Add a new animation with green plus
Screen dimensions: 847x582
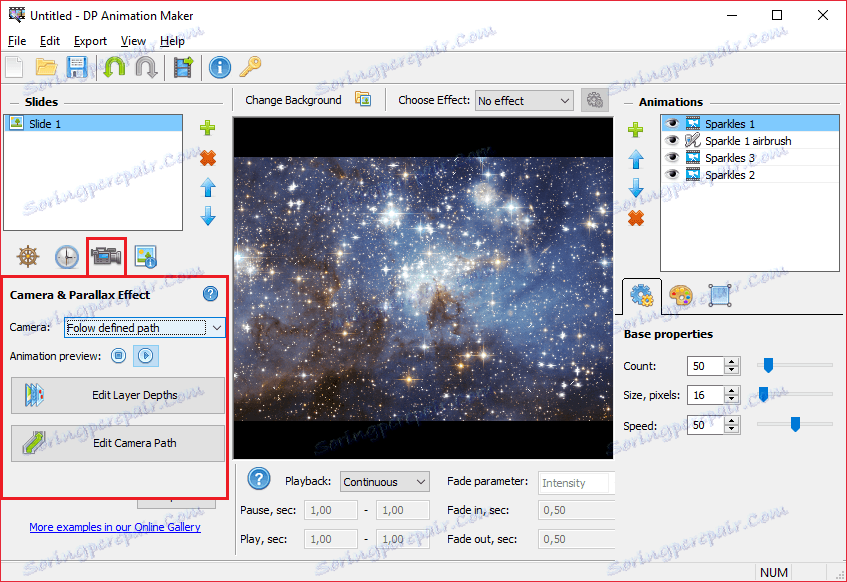tap(636, 130)
